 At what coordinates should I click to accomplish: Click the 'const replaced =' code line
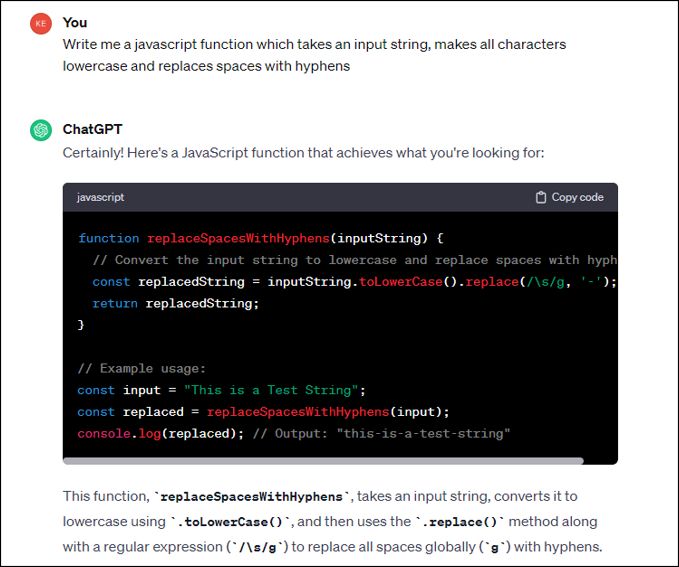[263, 412]
